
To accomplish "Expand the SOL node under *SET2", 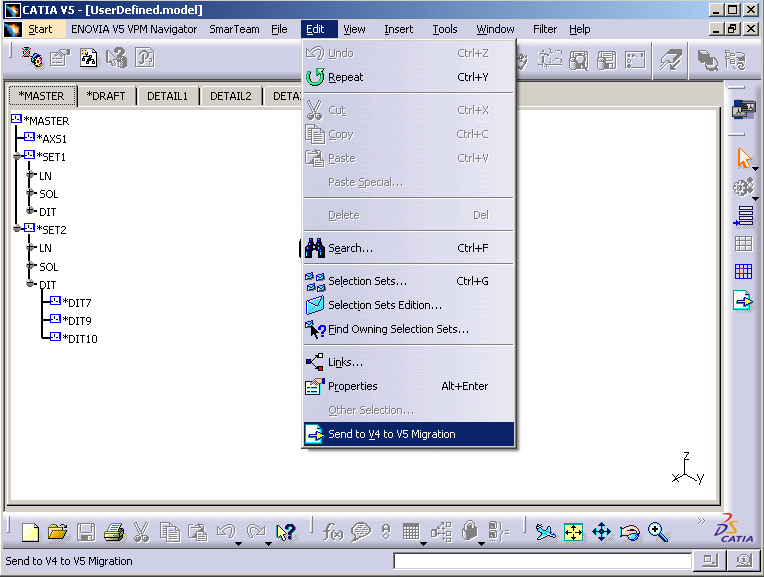I will point(31,267).
